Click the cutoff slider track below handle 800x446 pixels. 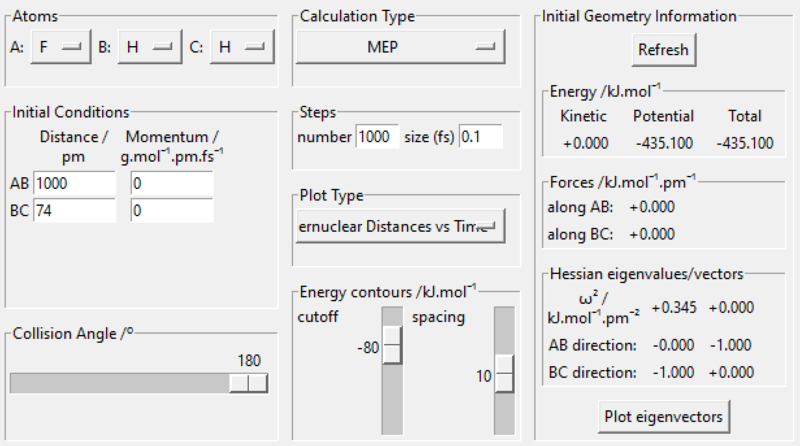pos(392,400)
